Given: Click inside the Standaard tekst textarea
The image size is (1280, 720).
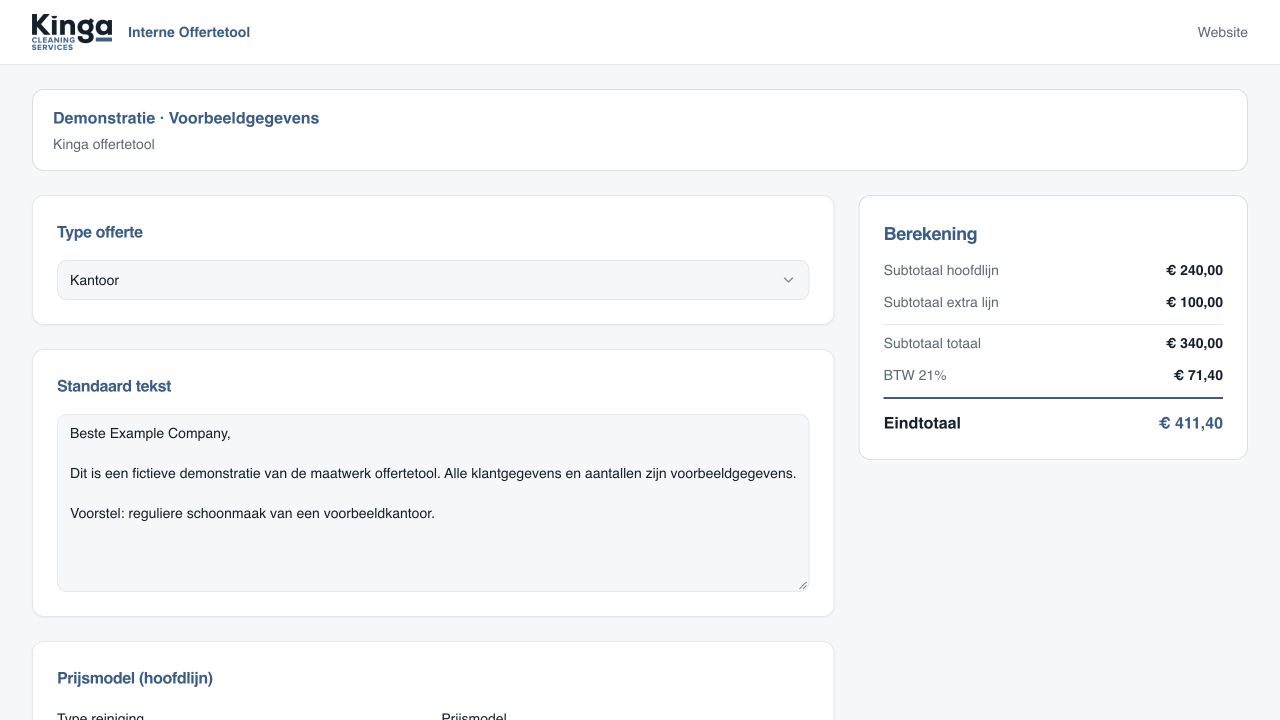Looking at the screenshot, I should point(433,503).
